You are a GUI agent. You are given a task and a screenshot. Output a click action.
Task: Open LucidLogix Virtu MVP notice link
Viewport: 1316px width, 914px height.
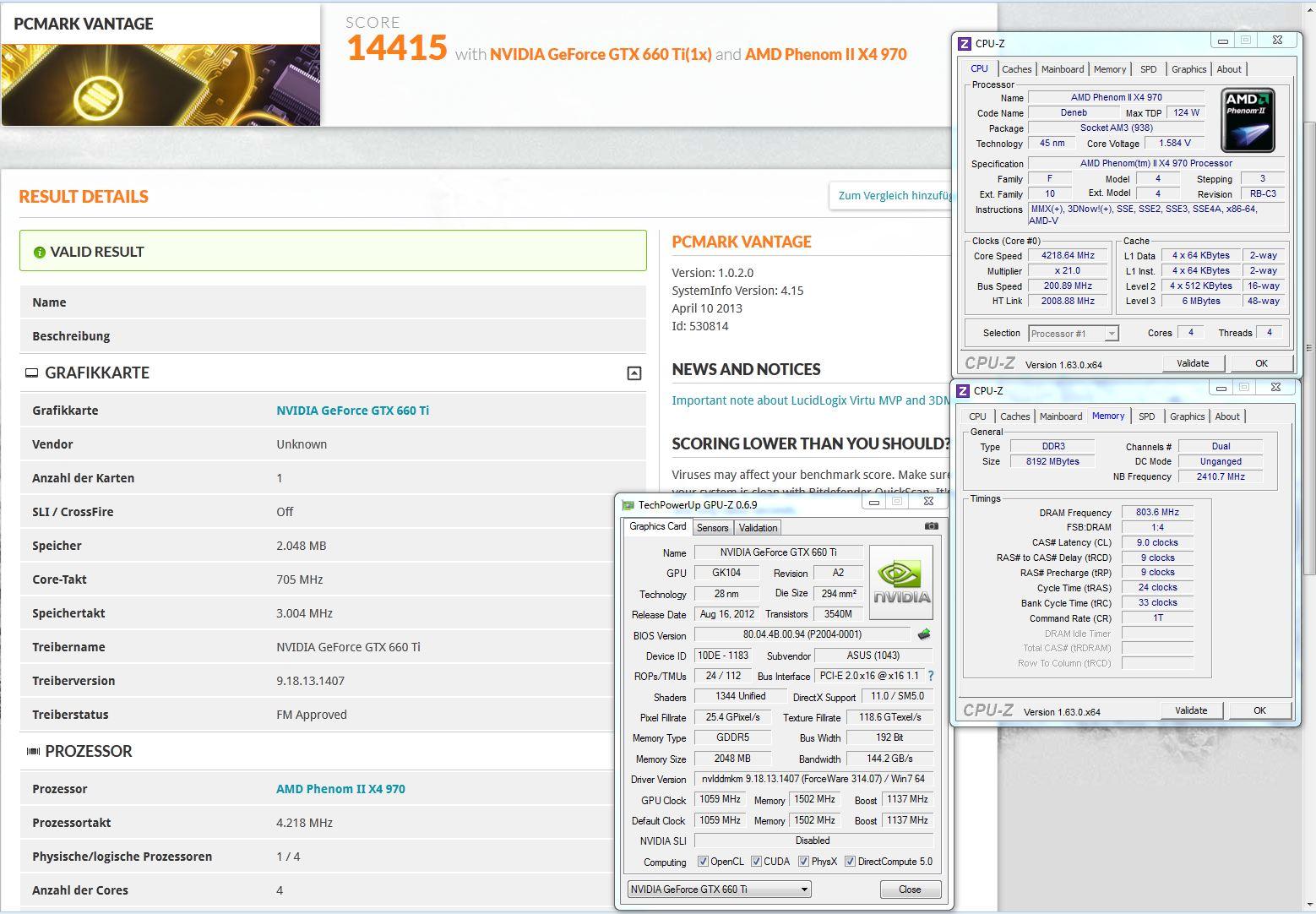811,400
